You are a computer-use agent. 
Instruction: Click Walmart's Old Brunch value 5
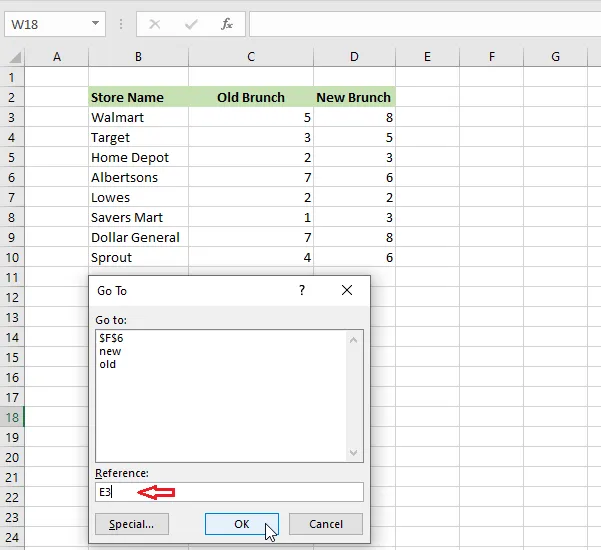[251, 117]
